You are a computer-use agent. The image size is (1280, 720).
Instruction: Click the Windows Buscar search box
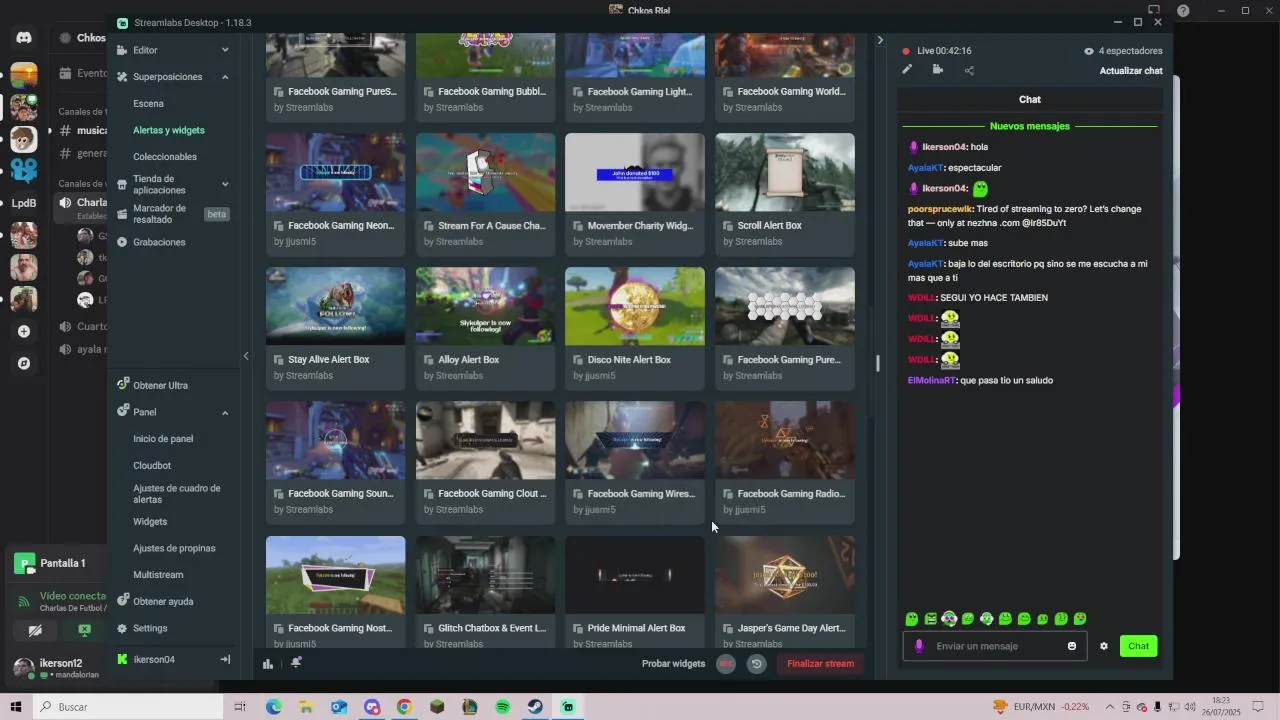[x=128, y=707]
